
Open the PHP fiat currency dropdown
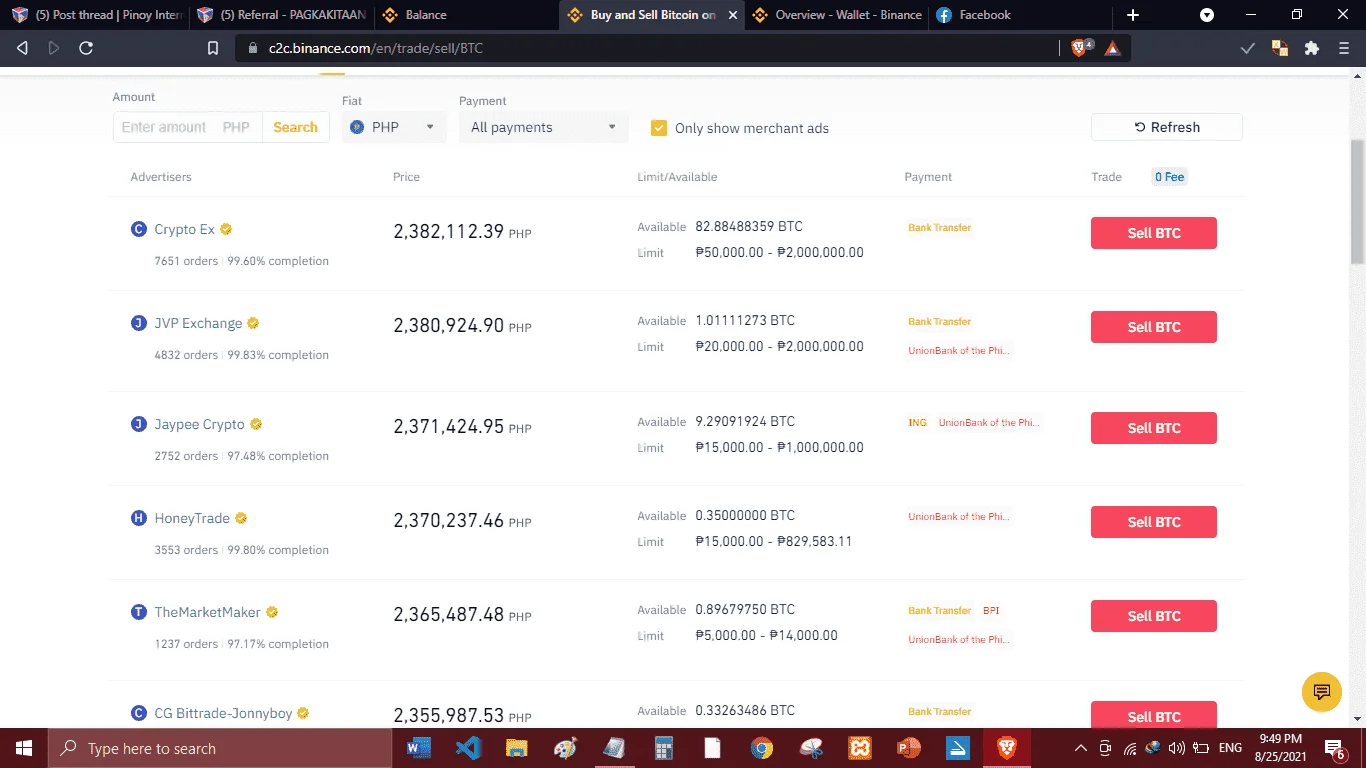click(x=394, y=127)
